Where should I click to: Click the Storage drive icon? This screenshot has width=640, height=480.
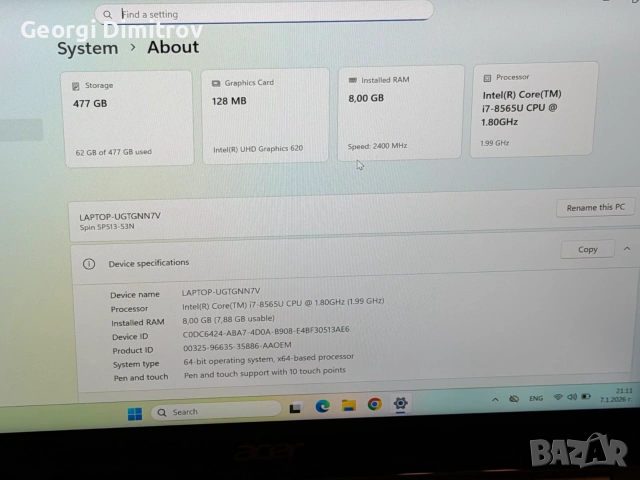pyautogui.click(x=76, y=86)
